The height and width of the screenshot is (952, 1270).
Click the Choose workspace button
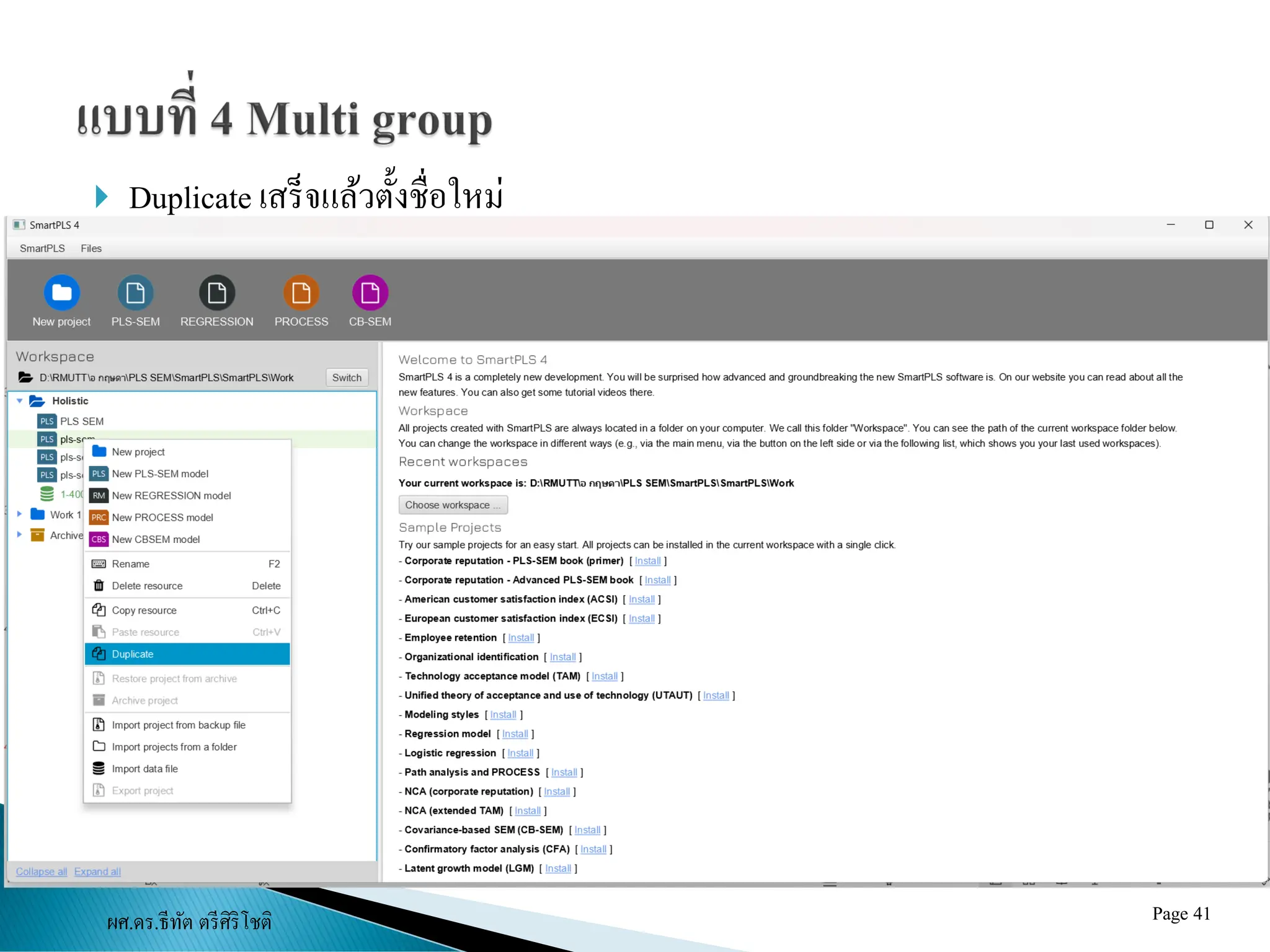coord(453,505)
